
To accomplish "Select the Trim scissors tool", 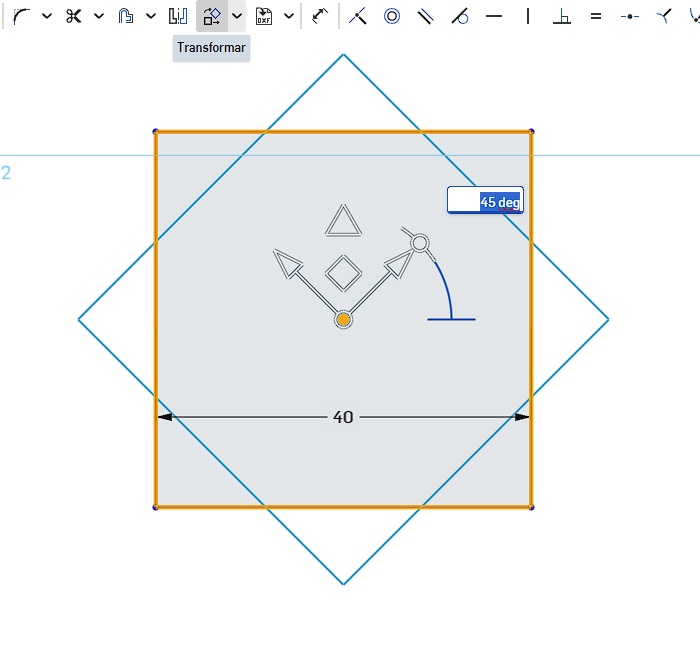I will (x=73, y=16).
